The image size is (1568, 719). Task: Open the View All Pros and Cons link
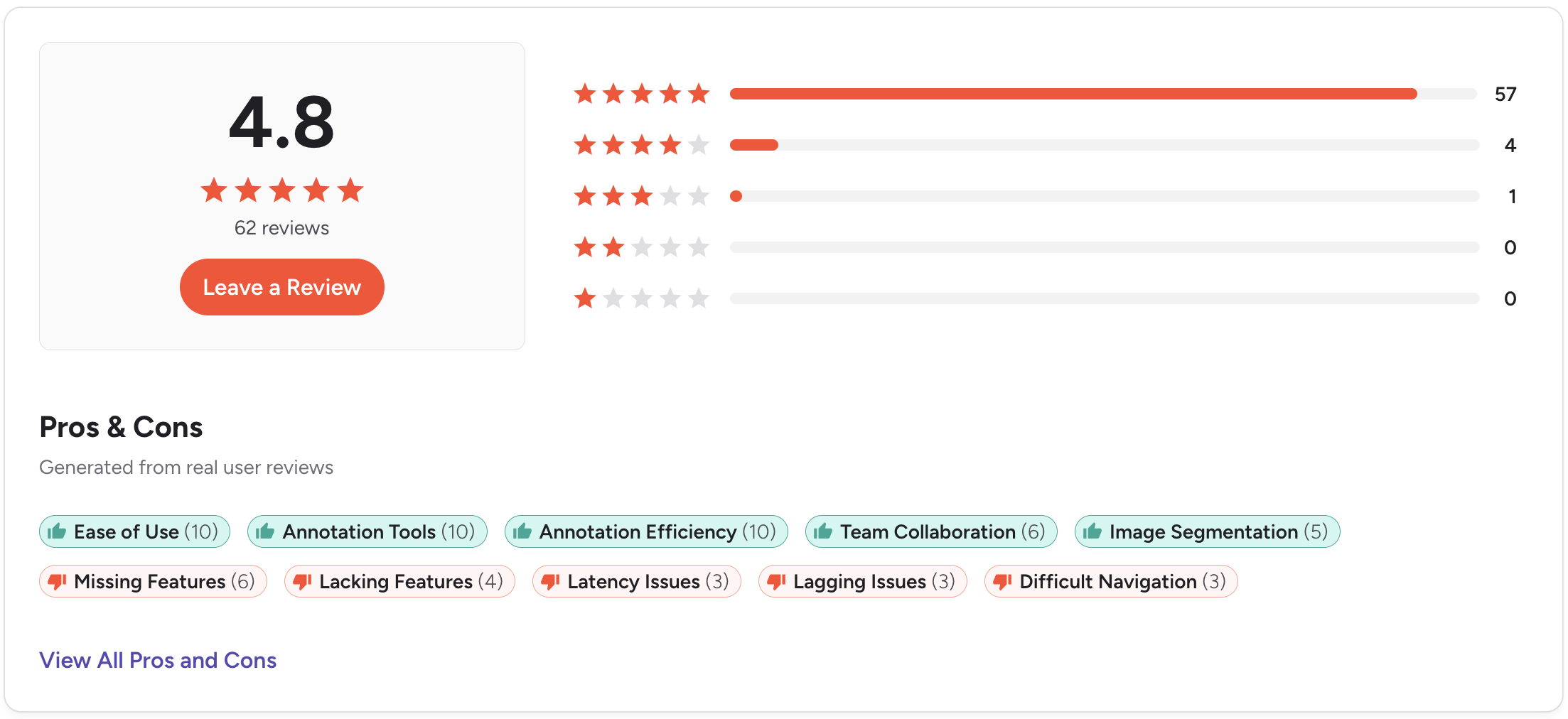coord(158,660)
